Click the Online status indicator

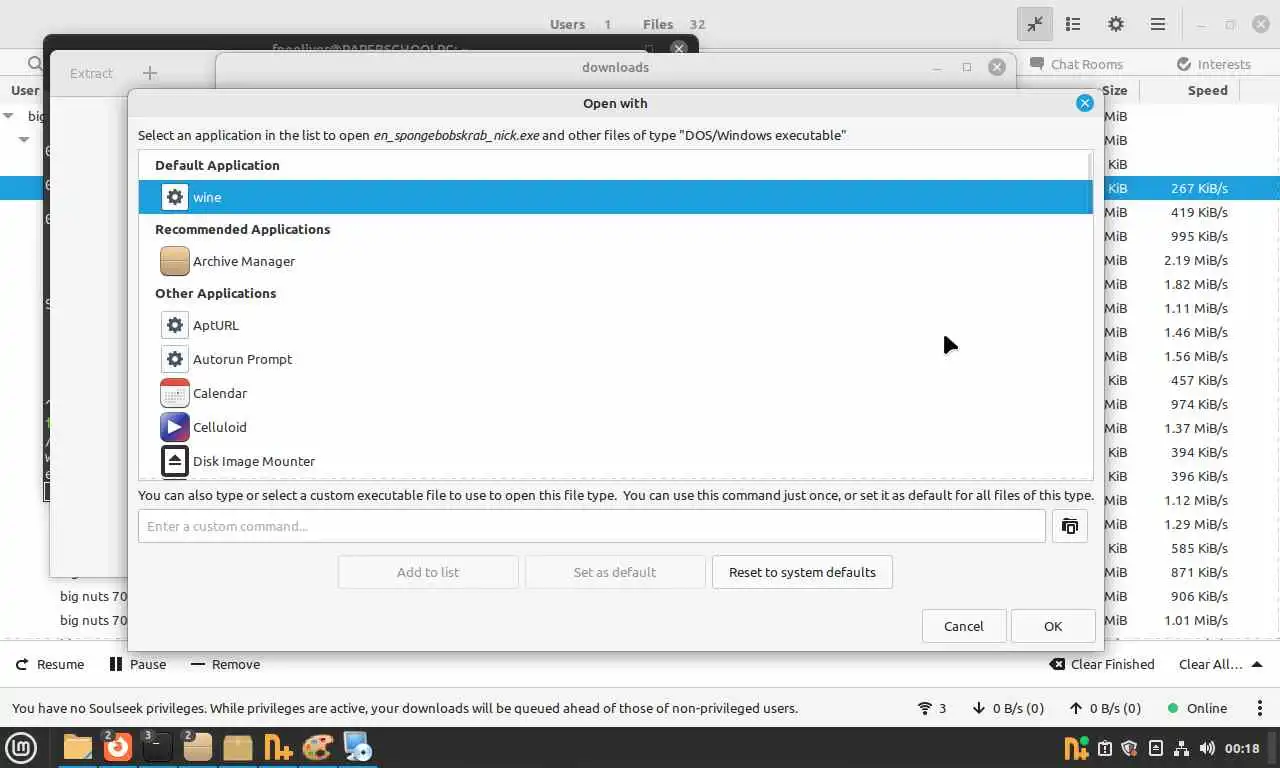(x=1197, y=708)
